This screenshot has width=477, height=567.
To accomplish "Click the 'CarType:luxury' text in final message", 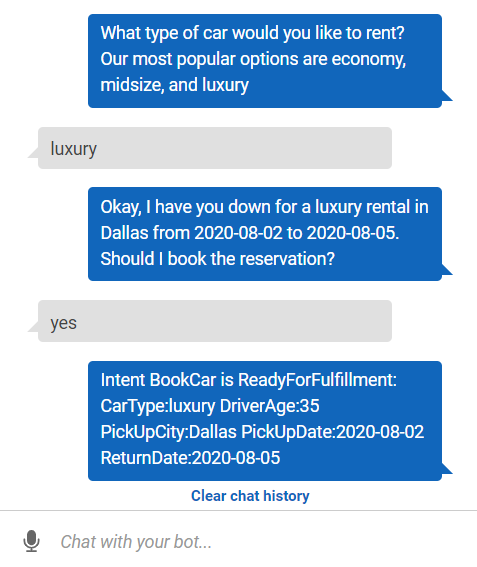I will 158,406.
